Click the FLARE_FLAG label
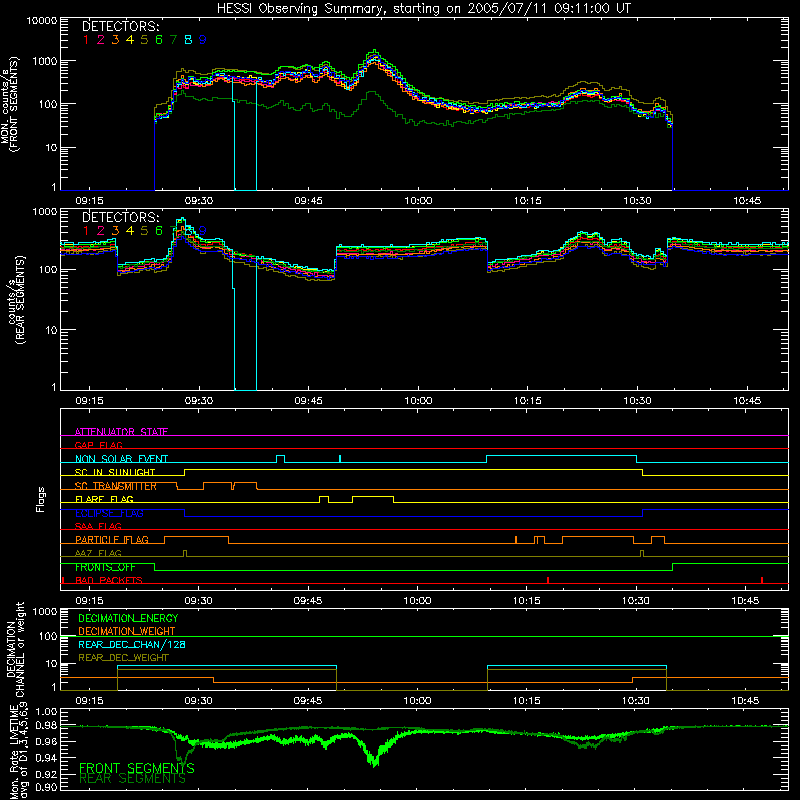The image size is (800, 800). coord(104,499)
